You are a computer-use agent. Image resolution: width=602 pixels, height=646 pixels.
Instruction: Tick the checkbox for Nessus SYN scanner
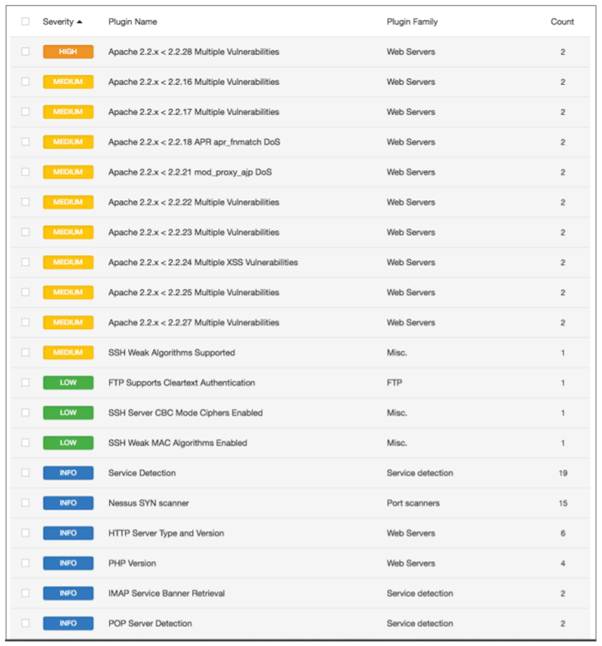(x=25, y=503)
